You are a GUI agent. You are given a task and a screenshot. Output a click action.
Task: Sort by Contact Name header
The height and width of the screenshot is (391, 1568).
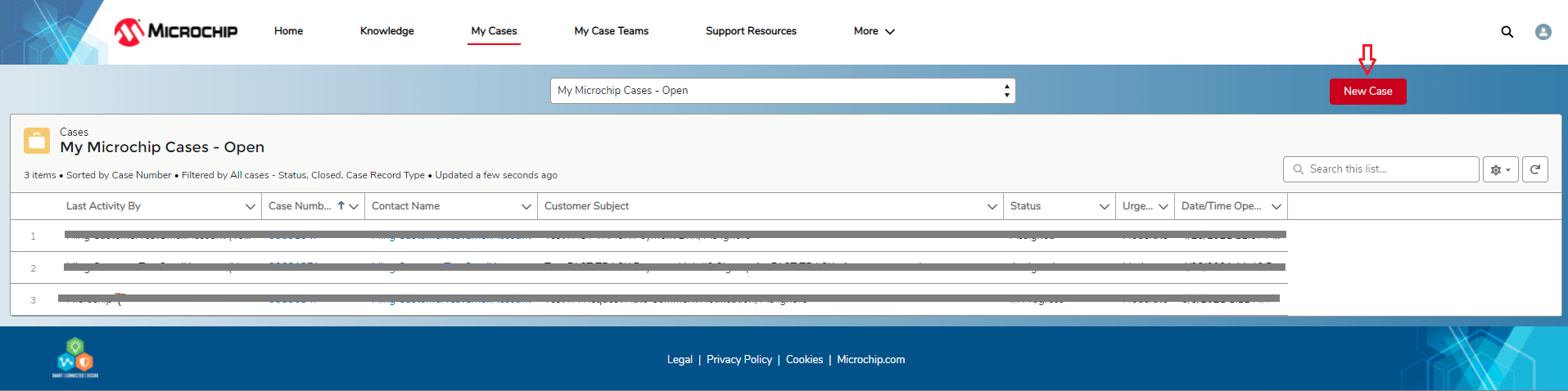coord(405,206)
